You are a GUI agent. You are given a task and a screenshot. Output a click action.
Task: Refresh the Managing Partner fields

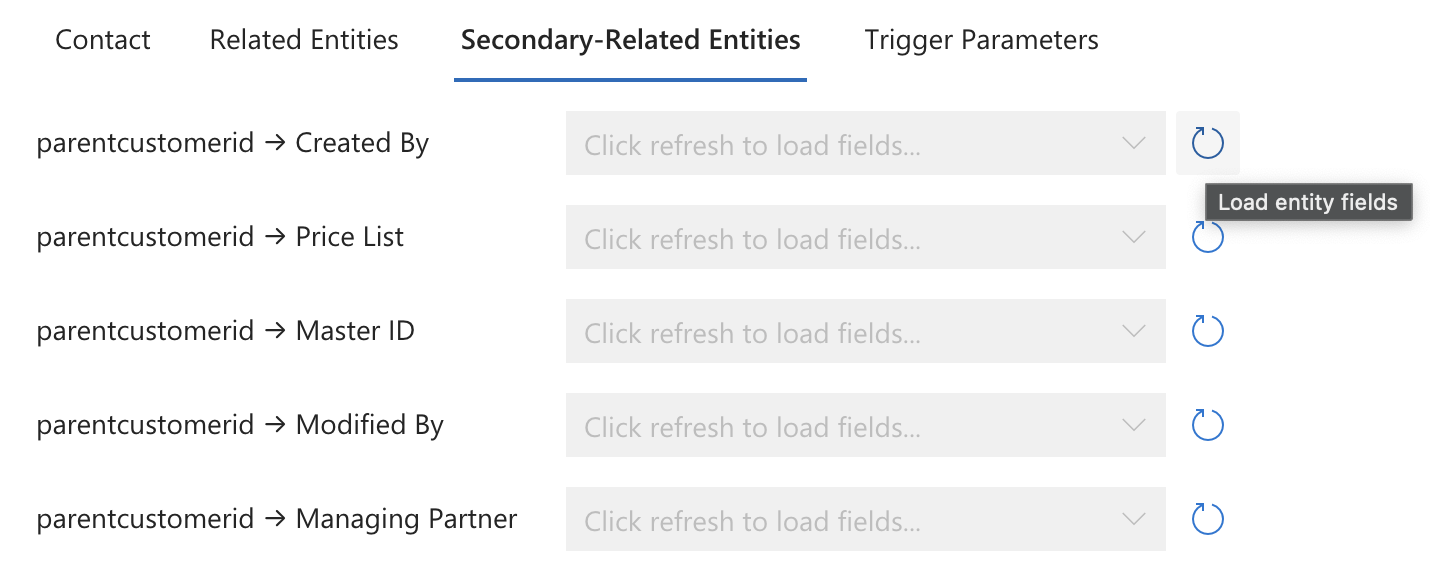[x=1207, y=519]
